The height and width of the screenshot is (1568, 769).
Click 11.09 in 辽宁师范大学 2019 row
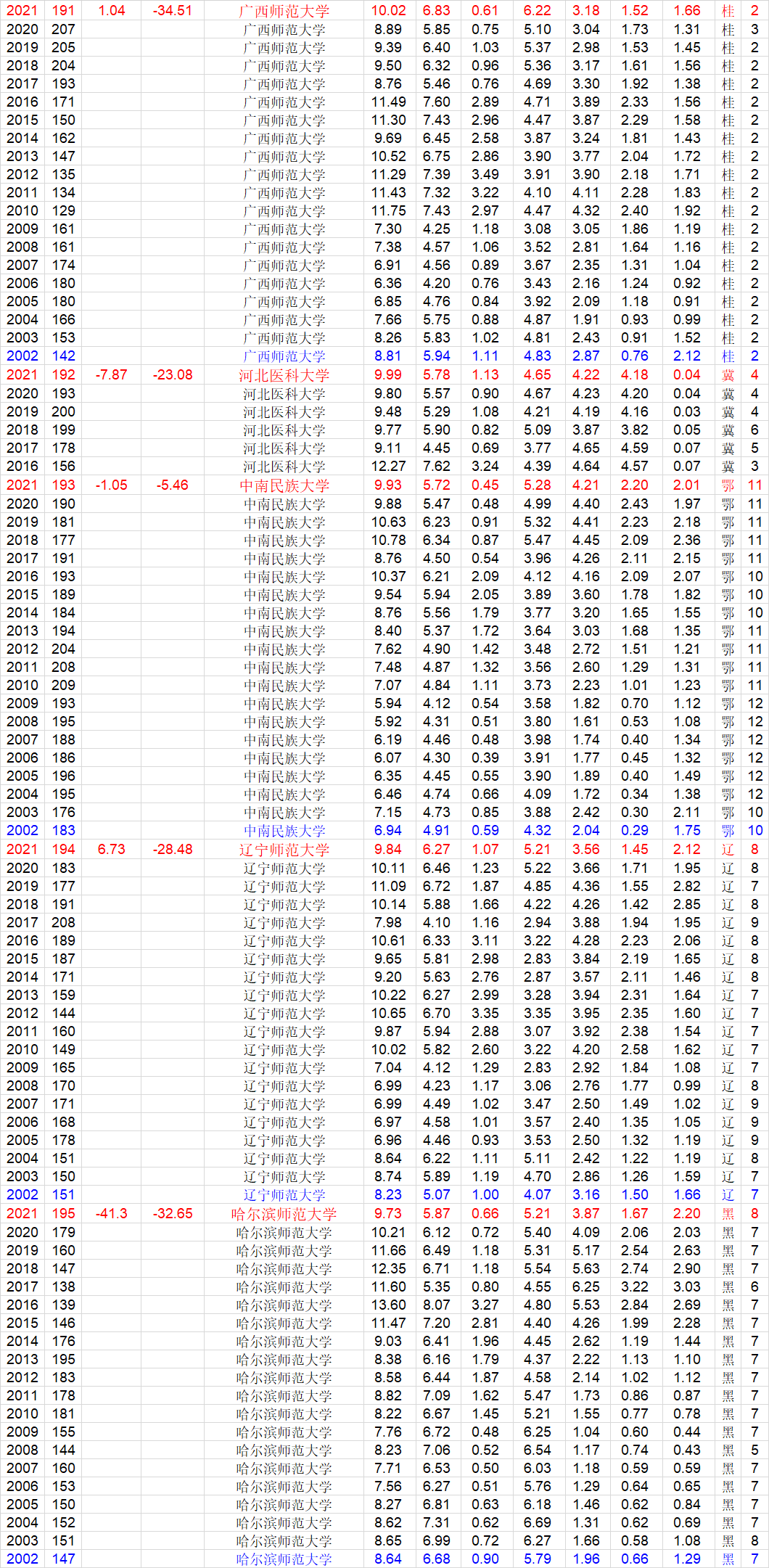click(x=389, y=887)
